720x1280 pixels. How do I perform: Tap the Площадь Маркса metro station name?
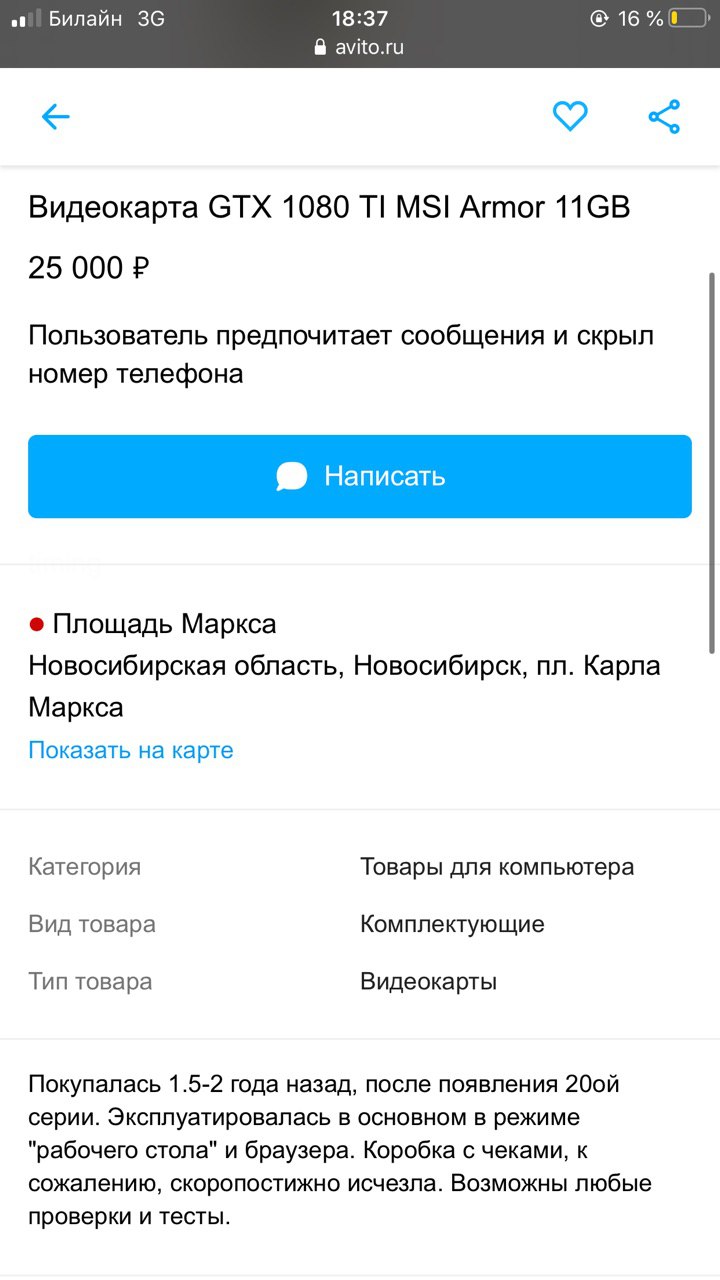coord(164,625)
